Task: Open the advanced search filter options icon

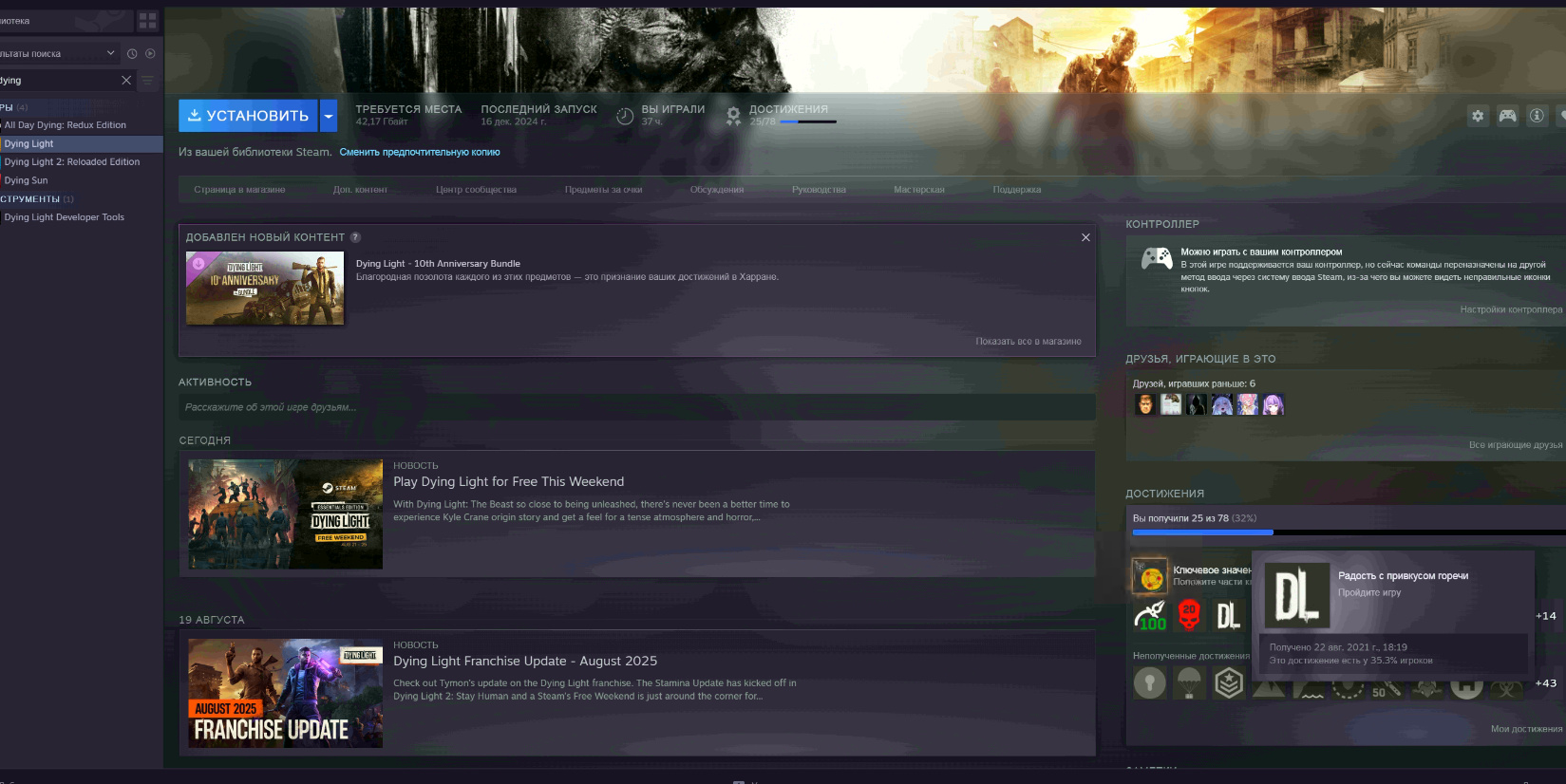Action: tap(147, 81)
